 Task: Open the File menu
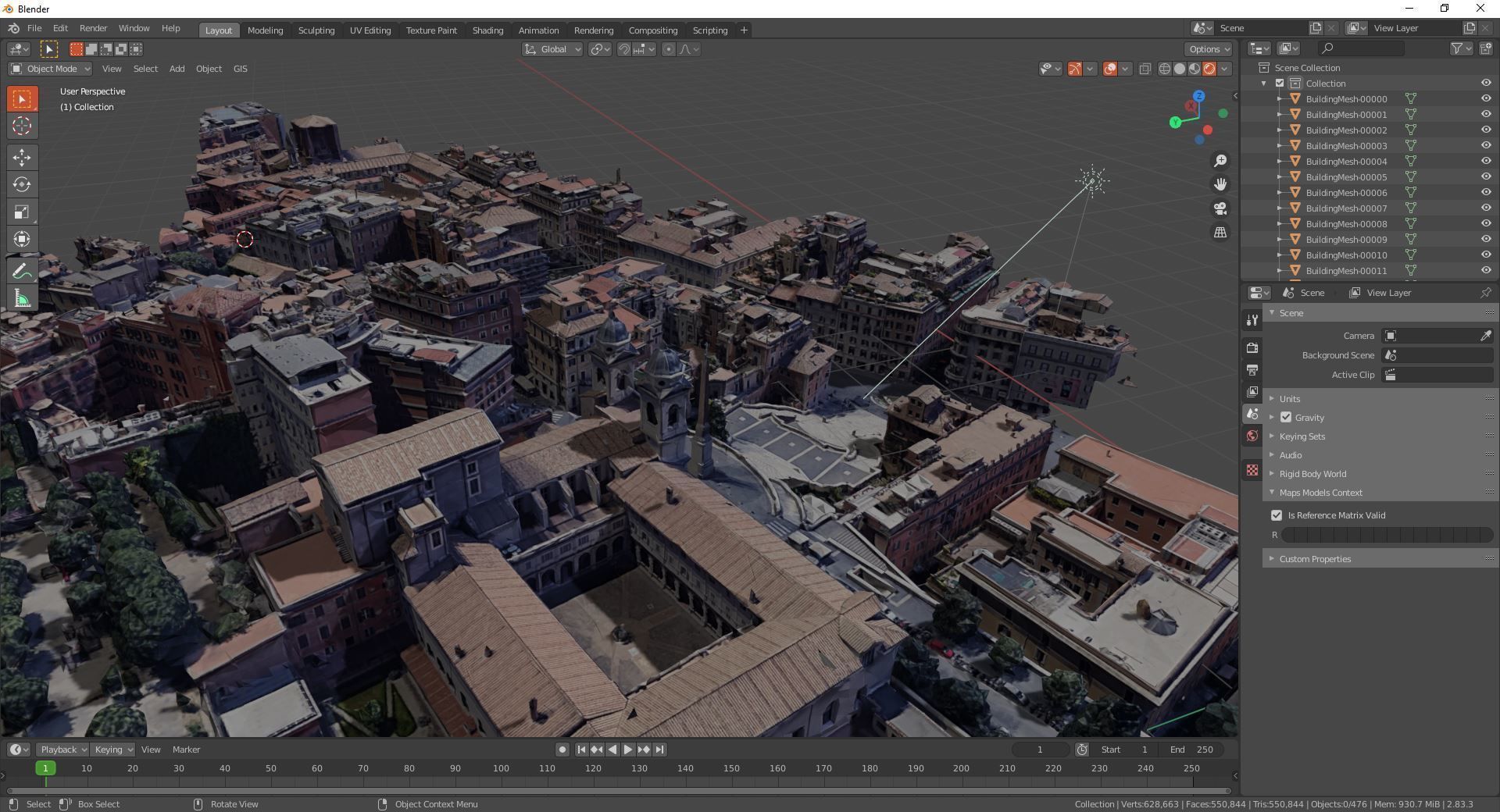pos(34,28)
